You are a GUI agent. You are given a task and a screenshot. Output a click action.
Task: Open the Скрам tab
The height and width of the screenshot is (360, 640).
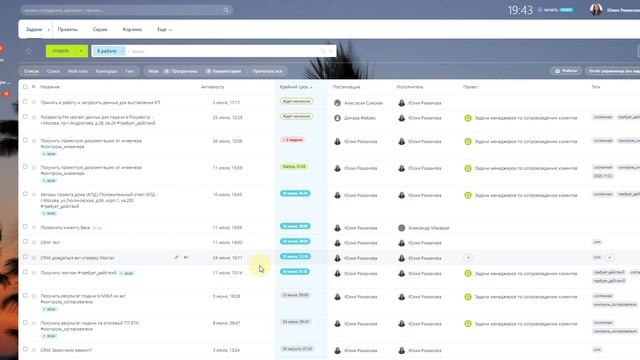pos(100,29)
